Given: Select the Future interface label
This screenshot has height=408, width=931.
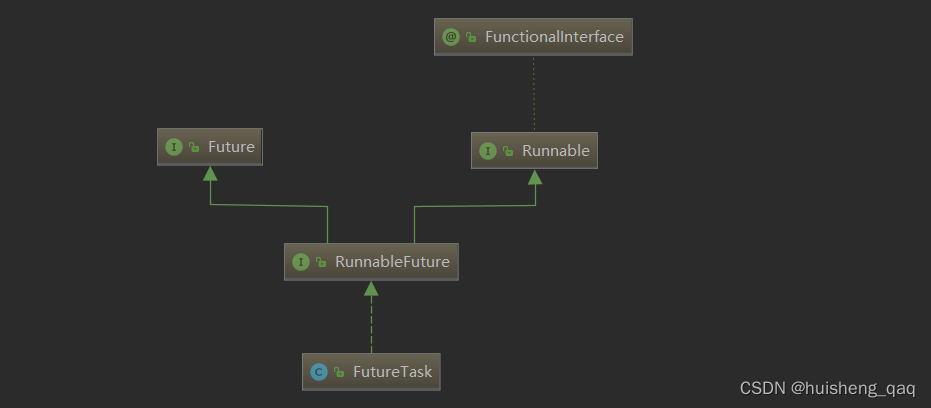Looking at the screenshot, I should (231, 147).
